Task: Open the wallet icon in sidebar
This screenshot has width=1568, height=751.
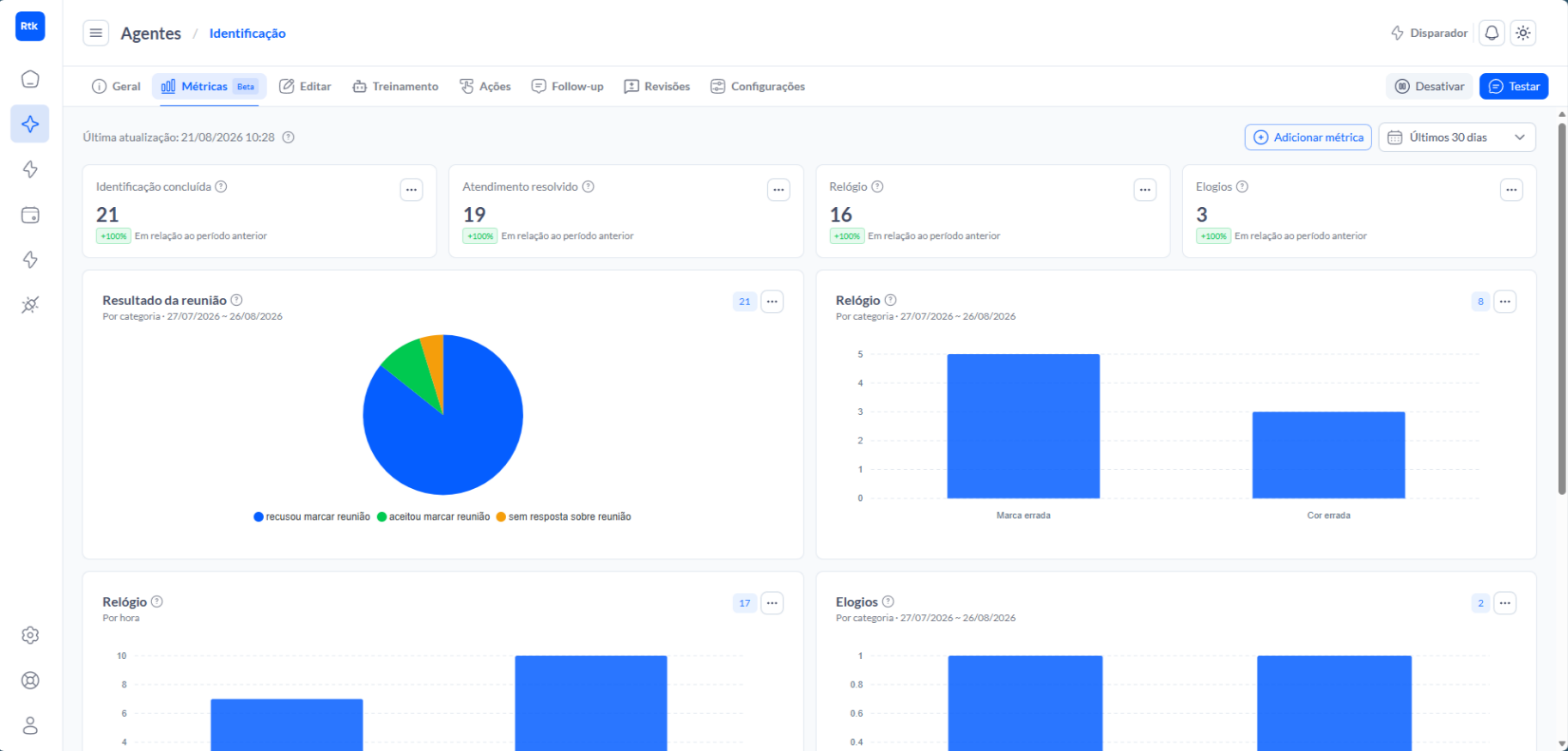Action: coord(30,215)
